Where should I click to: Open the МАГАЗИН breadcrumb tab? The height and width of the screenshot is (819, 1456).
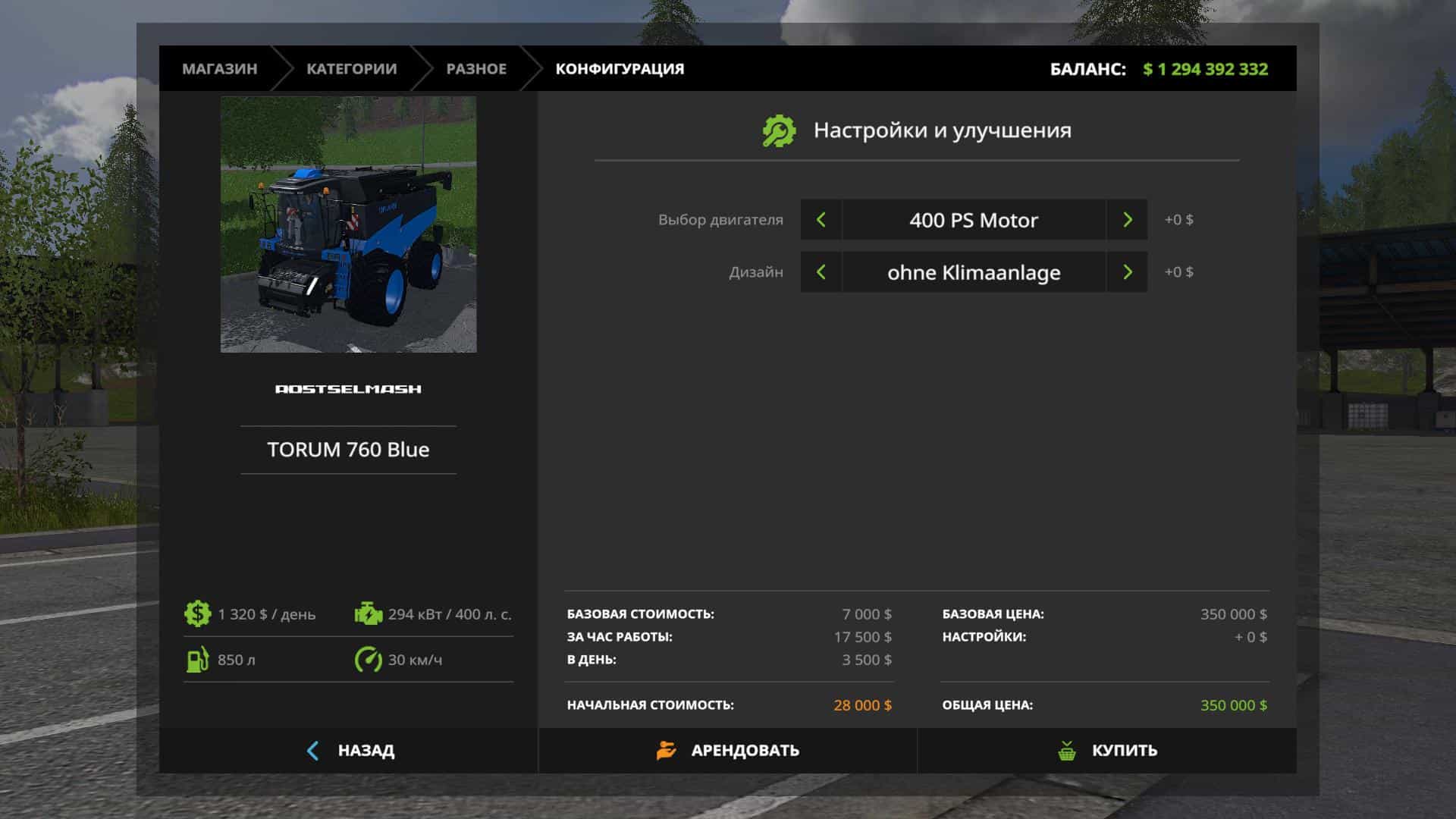[x=219, y=69]
